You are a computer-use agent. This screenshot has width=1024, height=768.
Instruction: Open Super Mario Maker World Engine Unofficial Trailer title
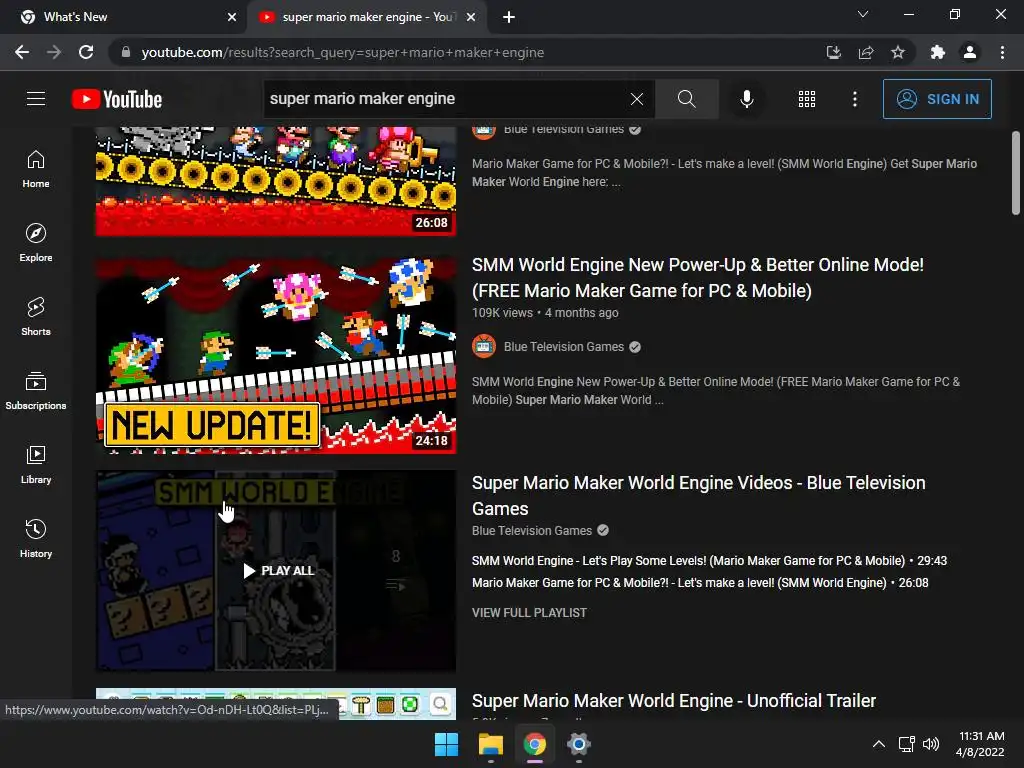coord(673,701)
